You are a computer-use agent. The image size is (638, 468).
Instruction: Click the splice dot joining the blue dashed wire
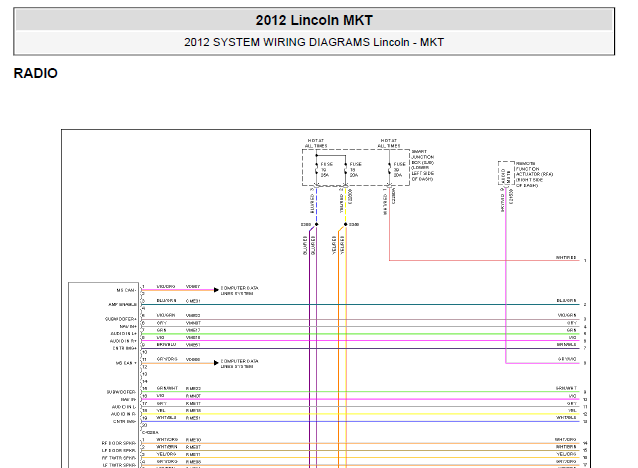tap(316, 224)
